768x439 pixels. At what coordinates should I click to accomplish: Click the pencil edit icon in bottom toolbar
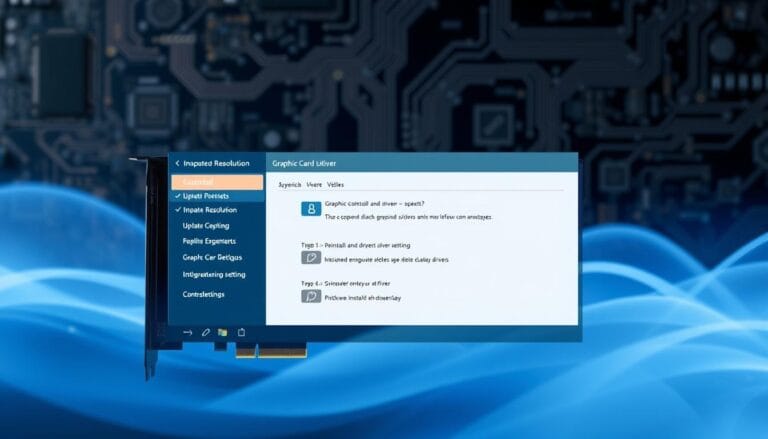(x=205, y=331)
